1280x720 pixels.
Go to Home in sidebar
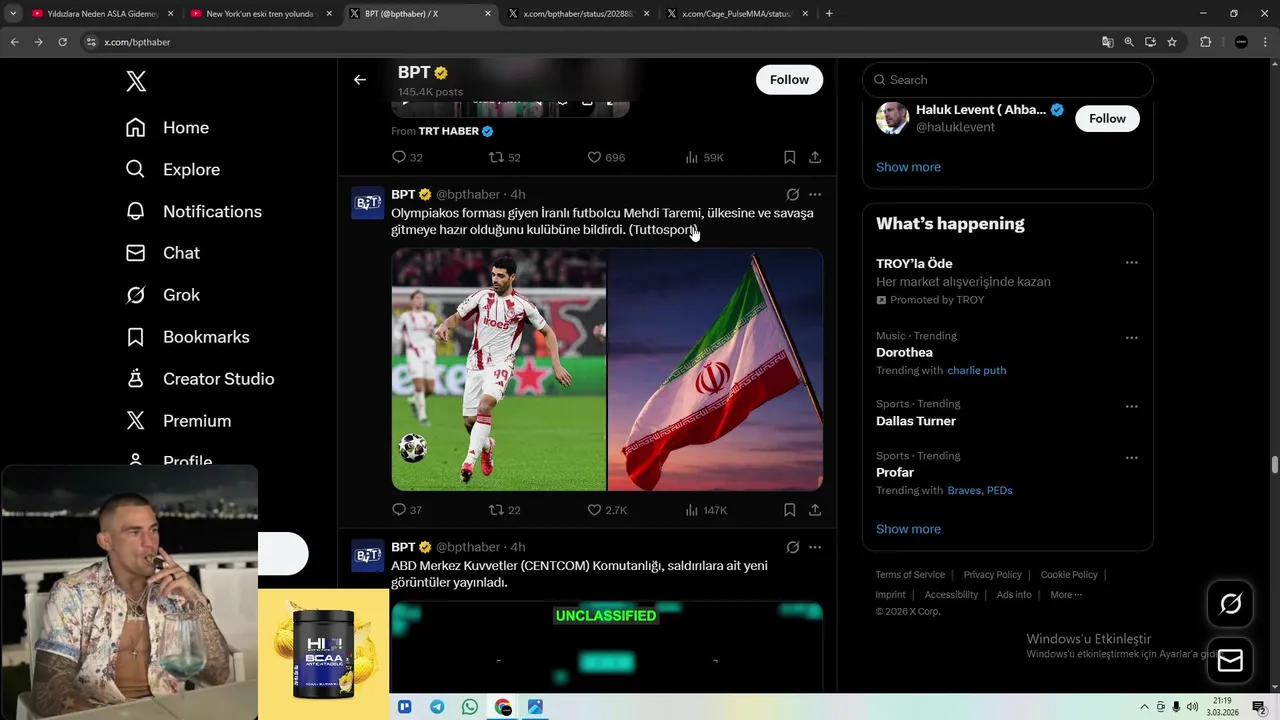pyautogui.click(x=167, y=128)
